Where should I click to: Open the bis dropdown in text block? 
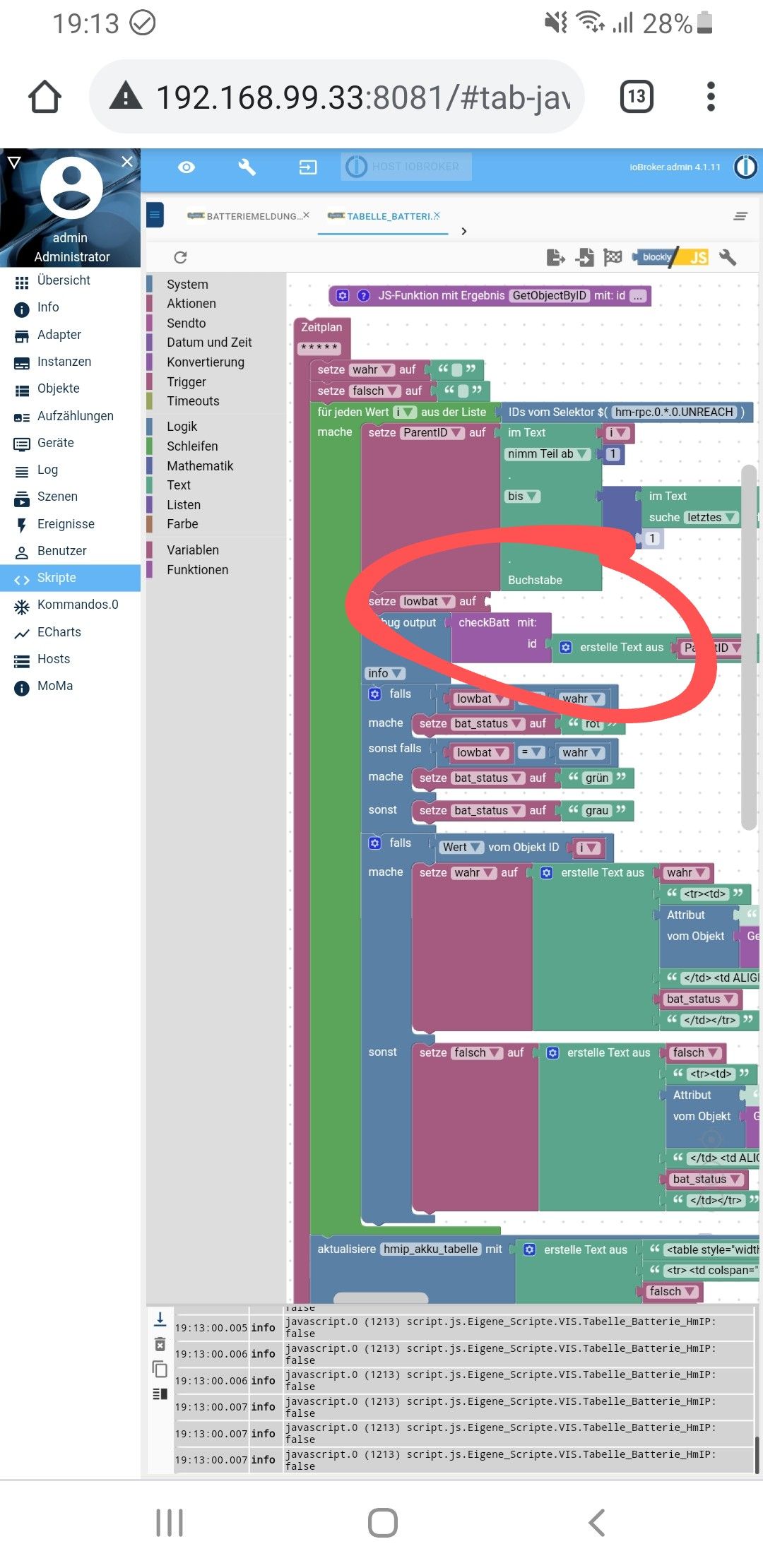click(522, 496)
